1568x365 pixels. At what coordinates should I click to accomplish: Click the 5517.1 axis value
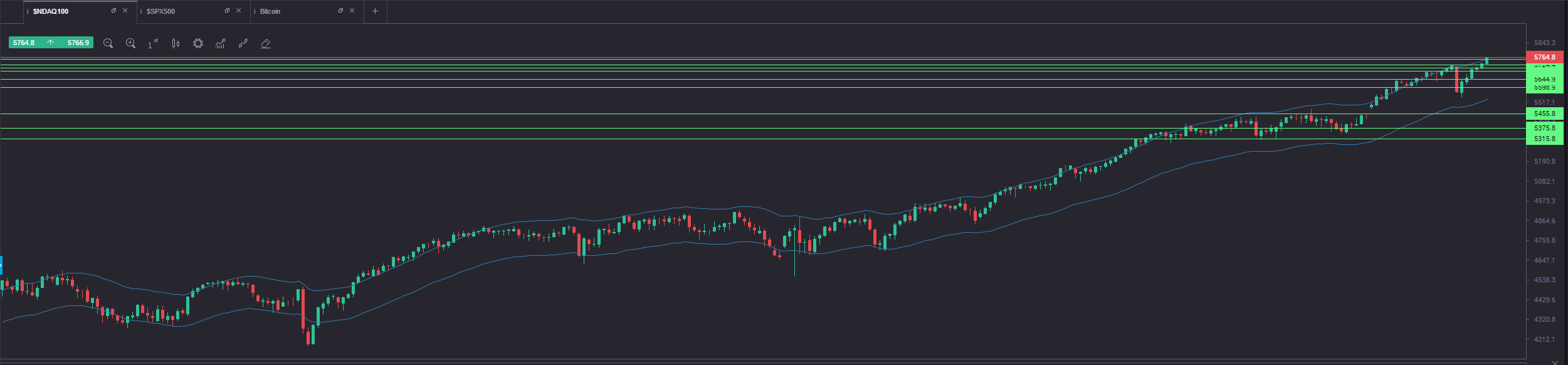(1544, 102)
